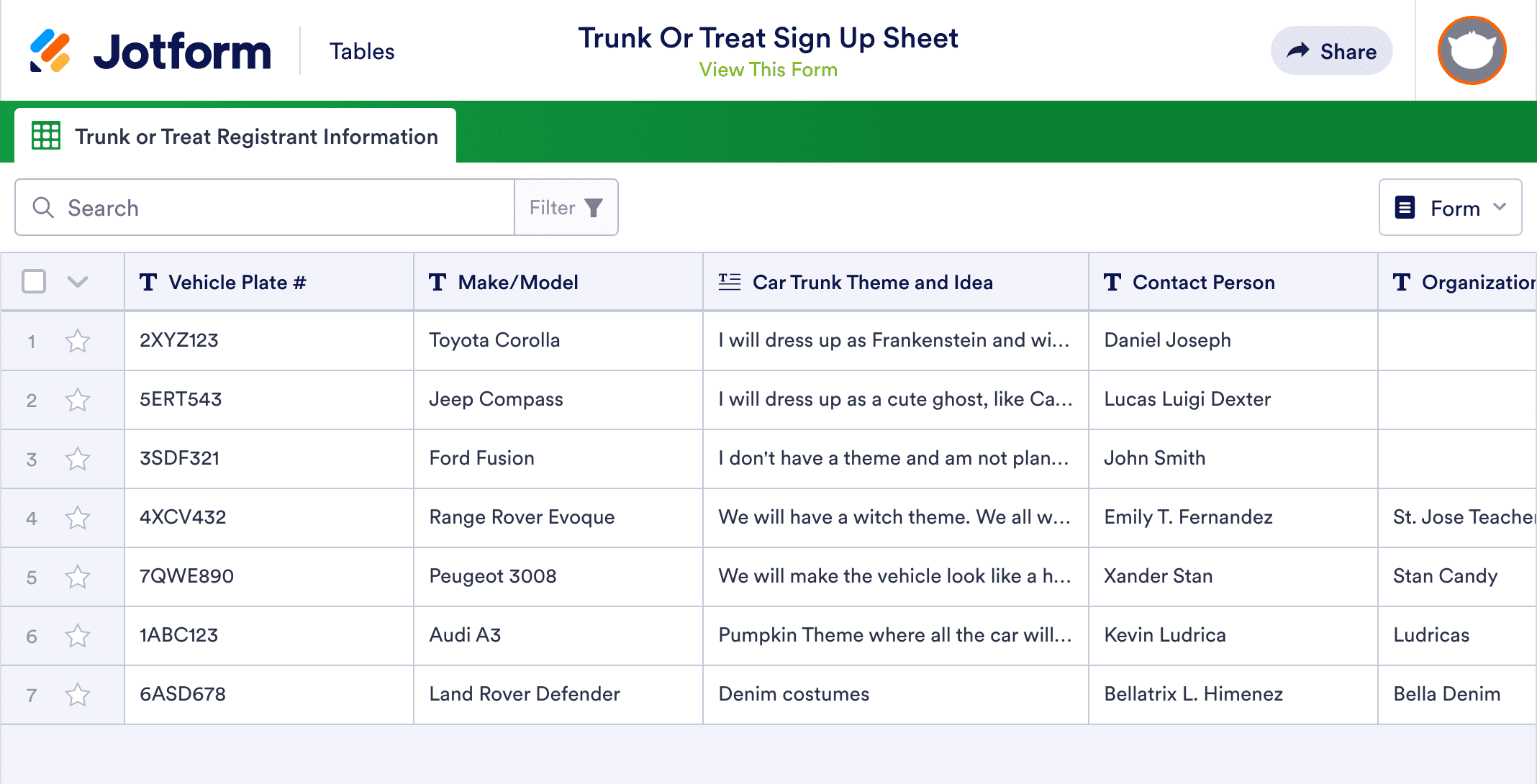Click the Jotform logo icon
Image resolution: width=1537 pixels, height=784 pixels.
50,51
